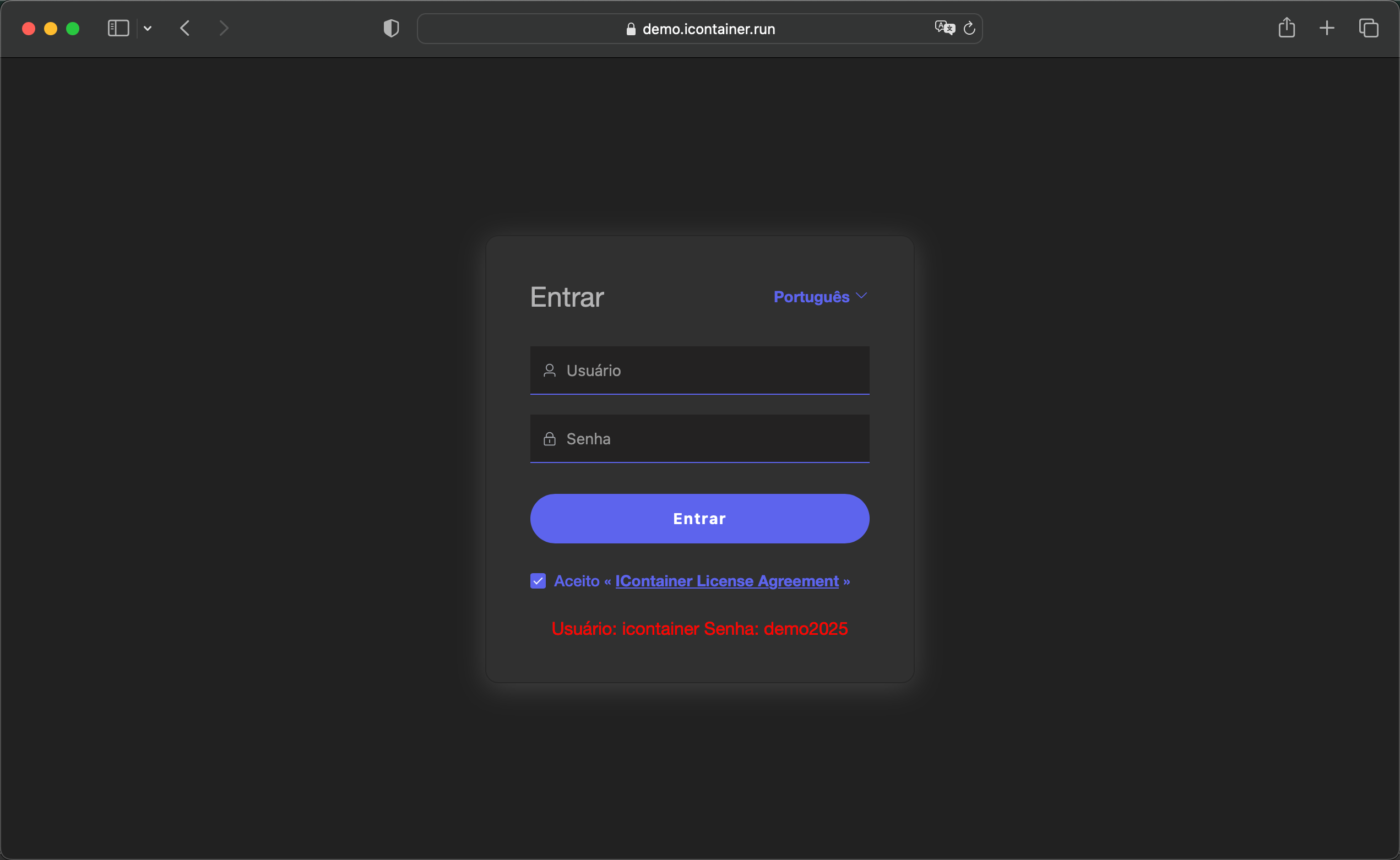Open the IContainer License Agreement link

pyautogui.click(x=727, y=581)
